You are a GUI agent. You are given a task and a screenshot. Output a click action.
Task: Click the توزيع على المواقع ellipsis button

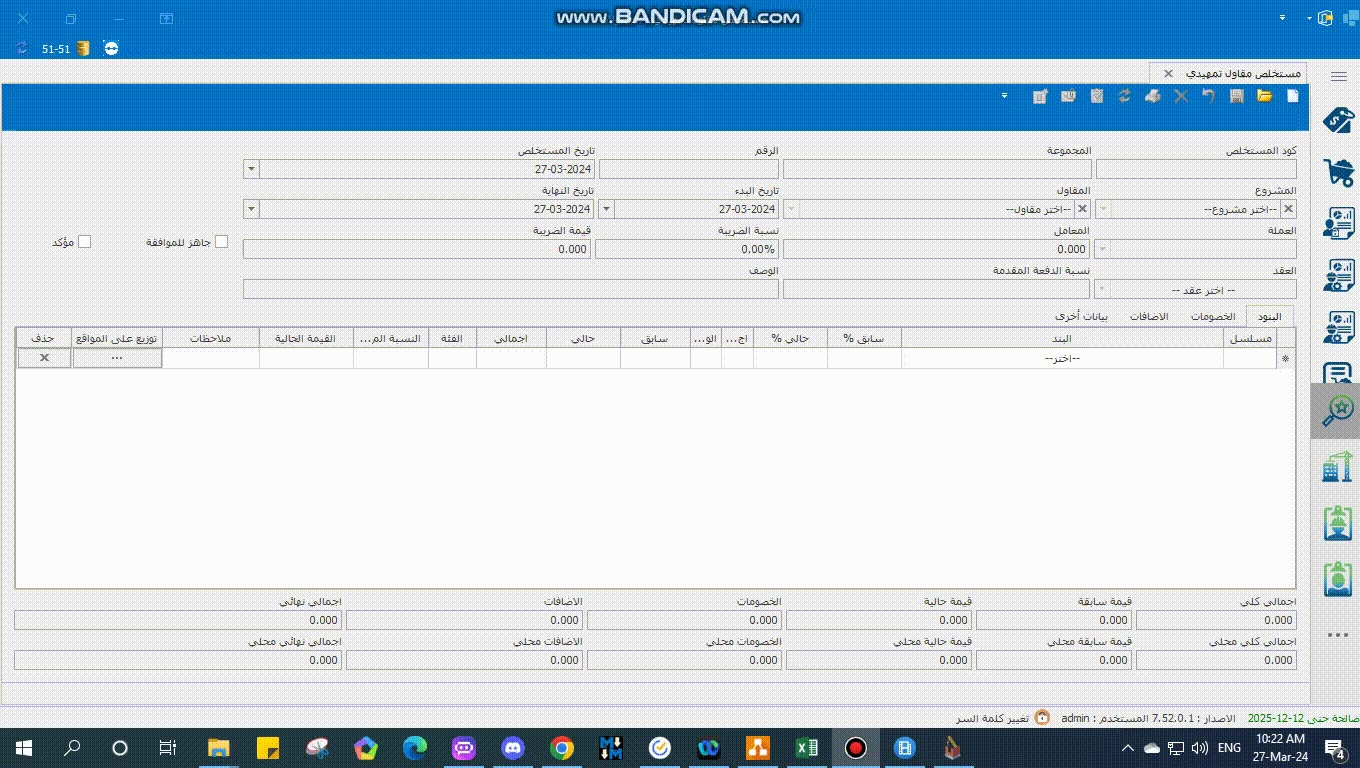[x=117, y=358]
